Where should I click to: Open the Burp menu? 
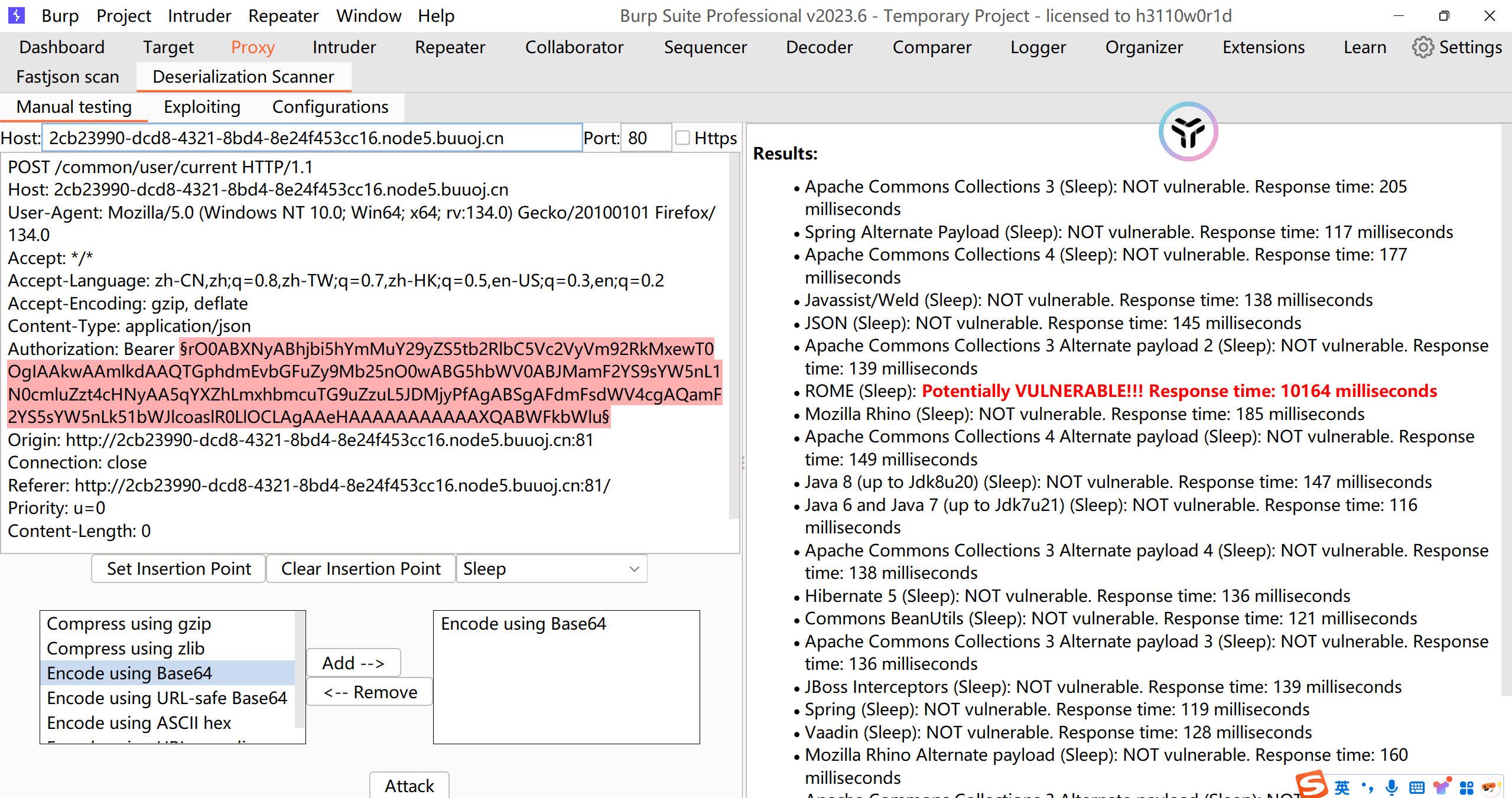(60, 16)
